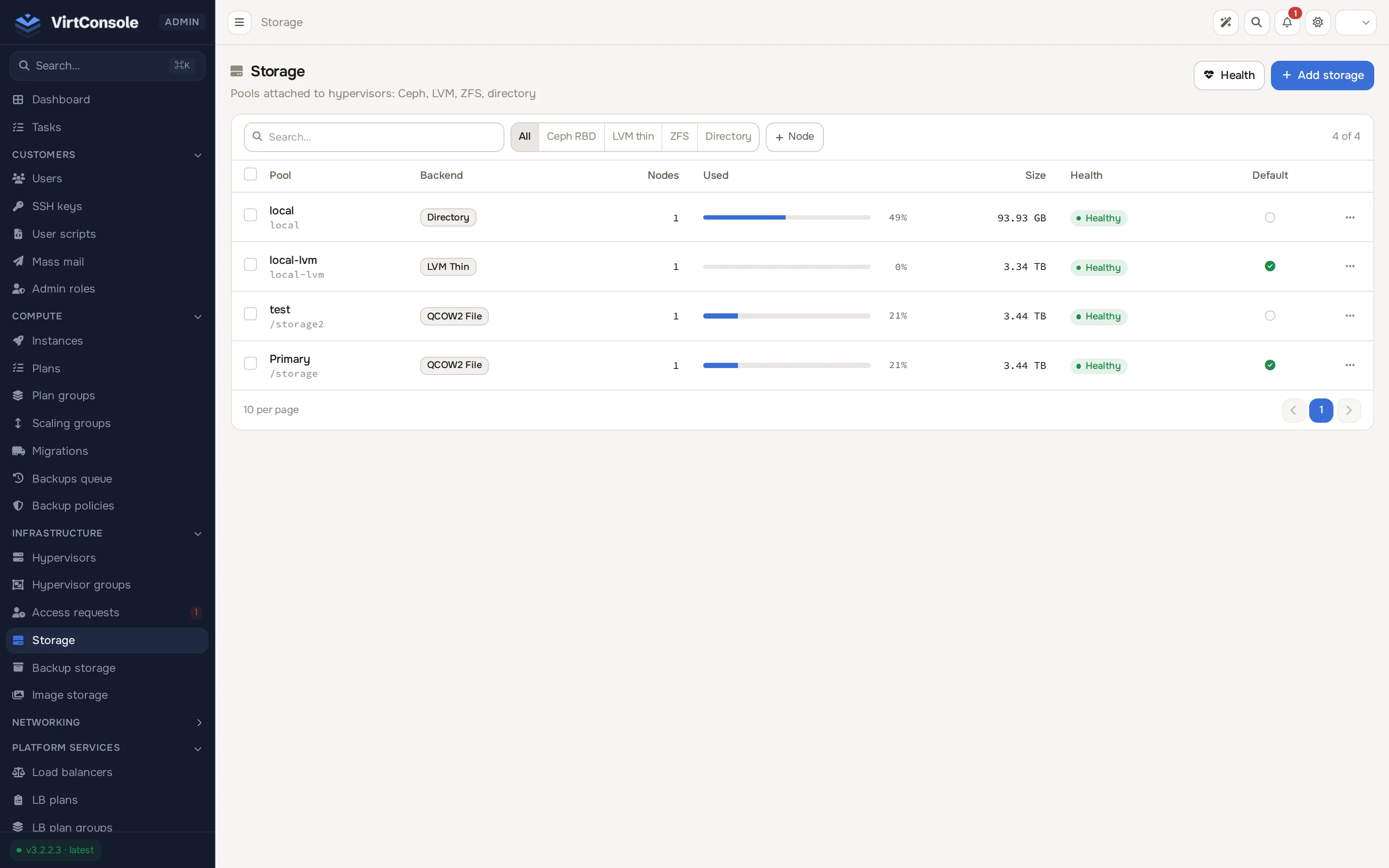Expand the Networking sidebar section
1389x868 pixels.
click(x=107, y=722)
